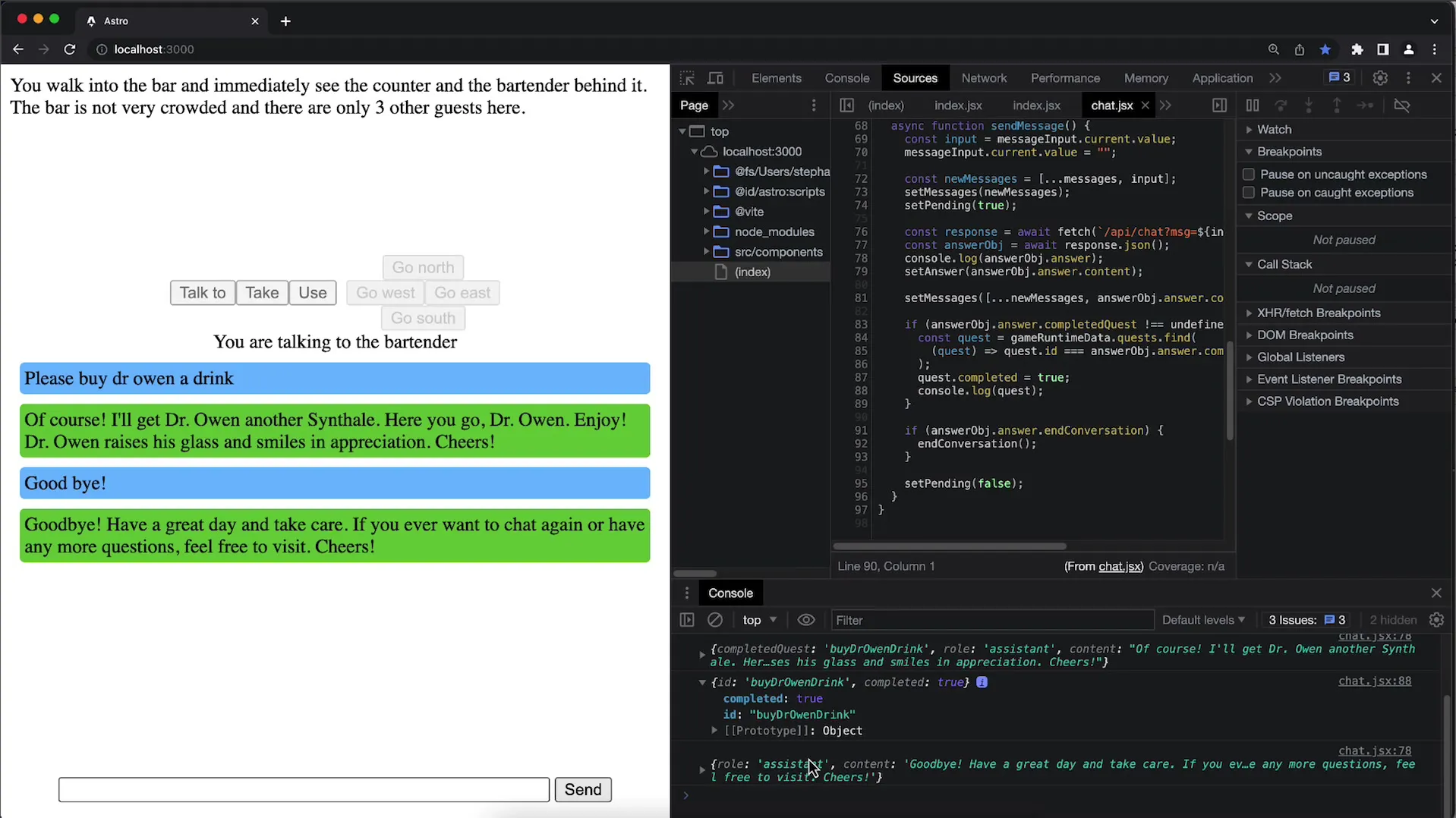Open the Default levels dropdown
Screen dimensions: 1456x818
(x=1203, y=620)
